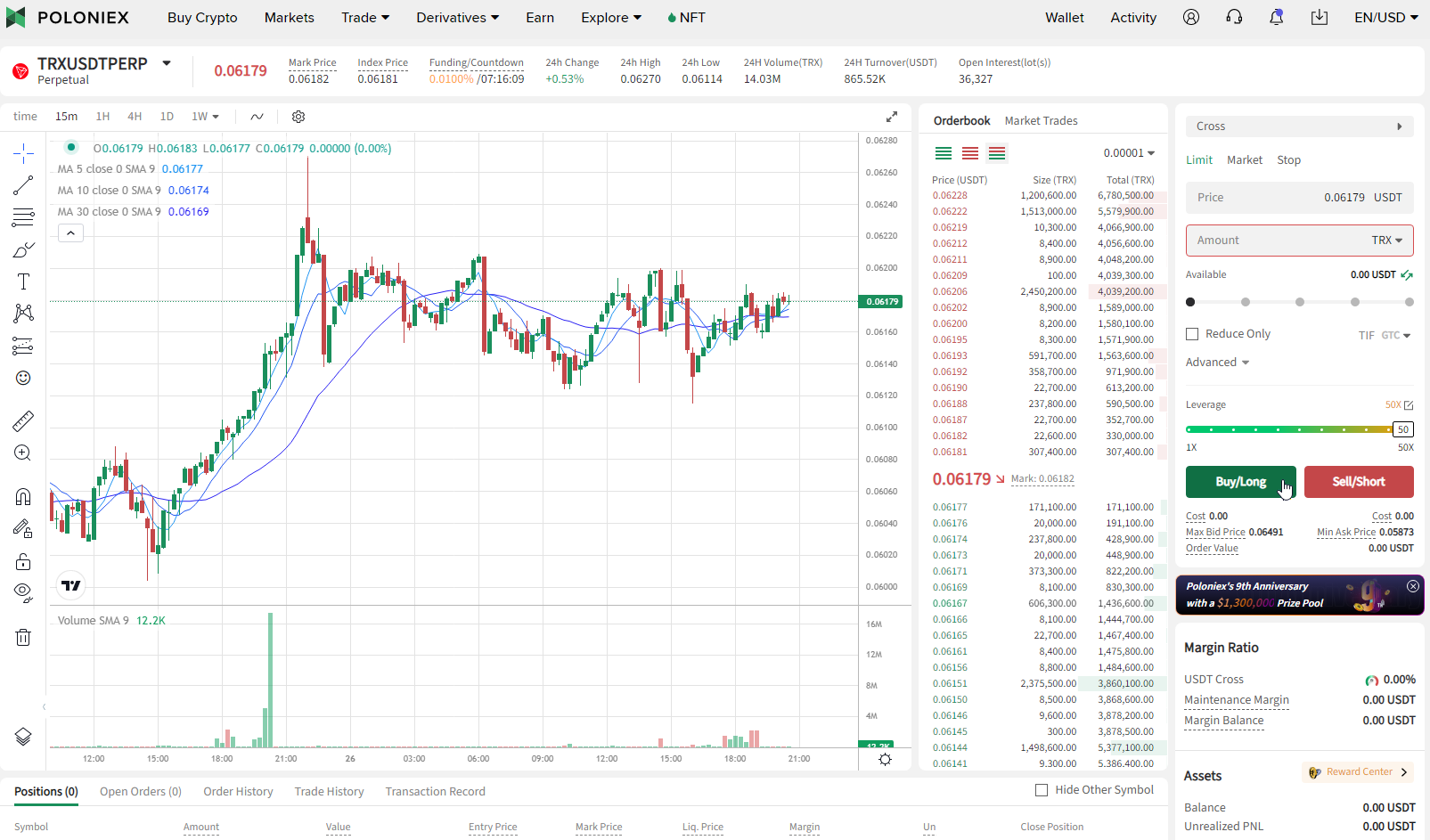This screenshot has width=1430, height=840.
Task: Toggle magnet mode on chart
Action: 23,496
